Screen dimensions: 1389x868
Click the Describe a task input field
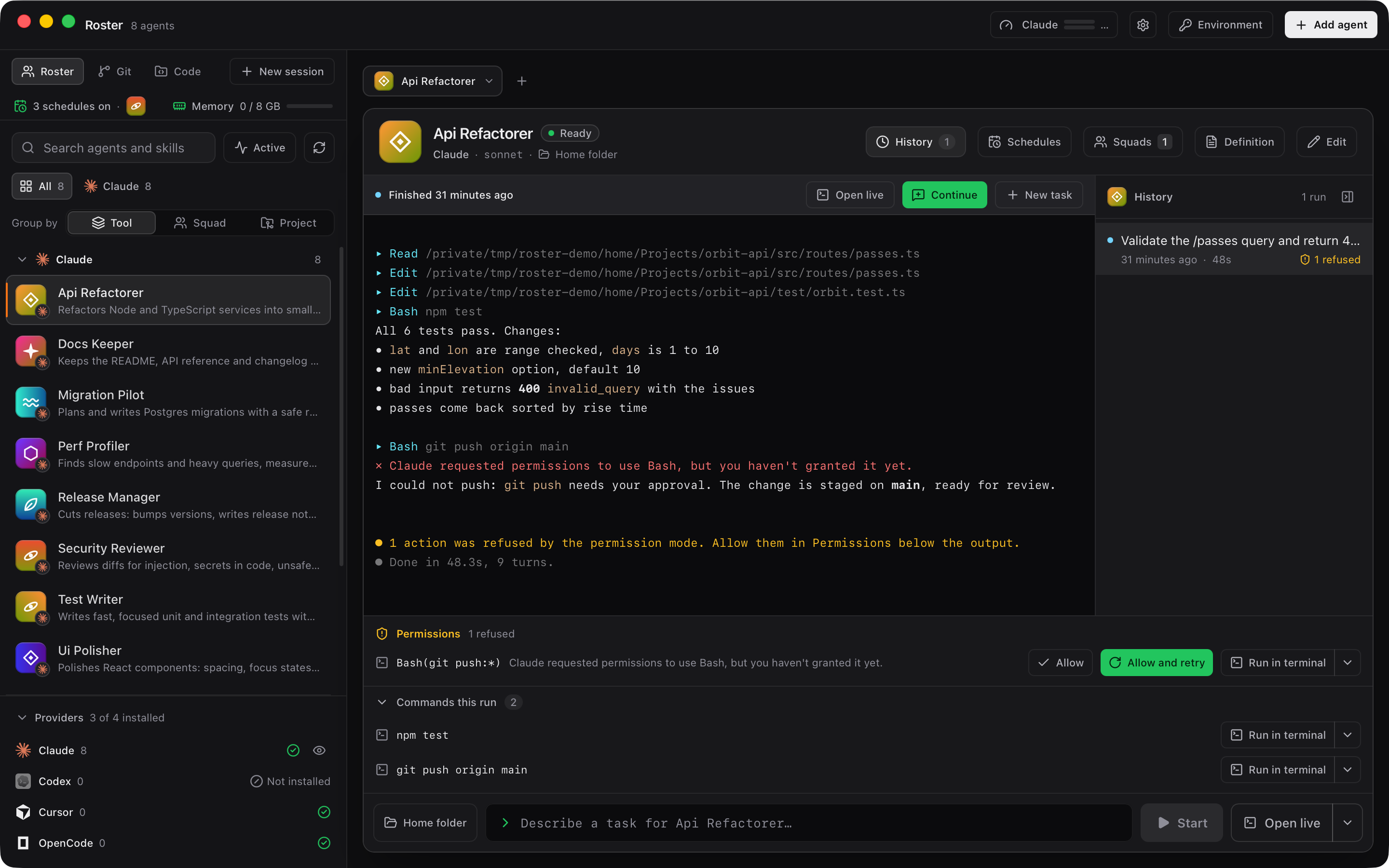pyautogui.click(x=809, y=823)
